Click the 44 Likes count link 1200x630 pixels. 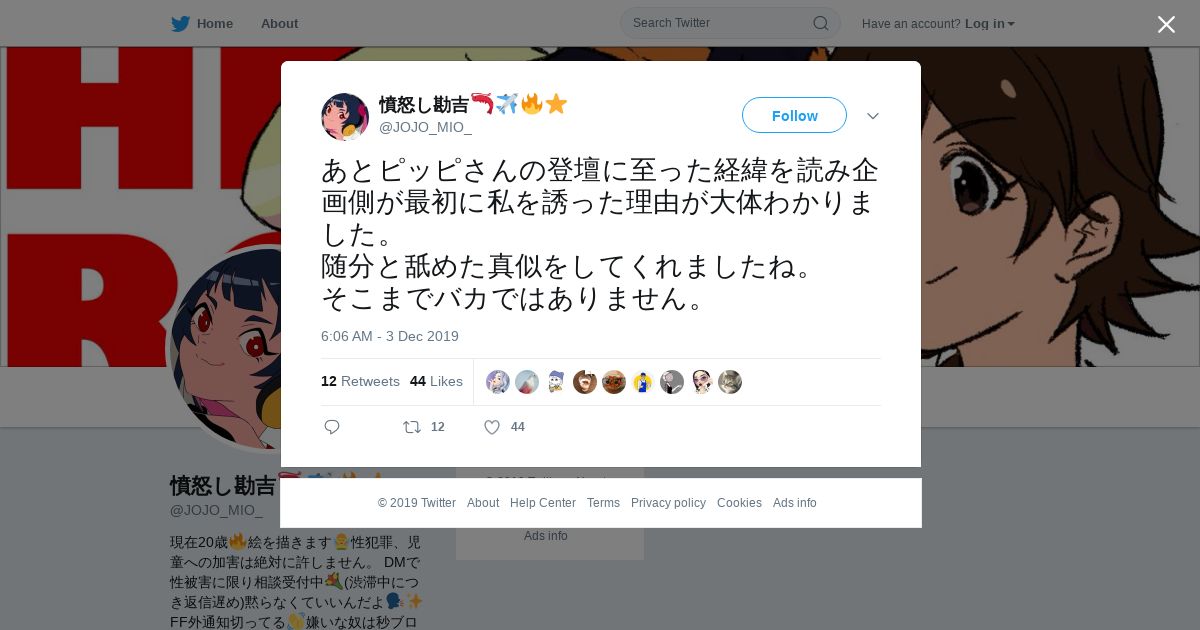436,381
